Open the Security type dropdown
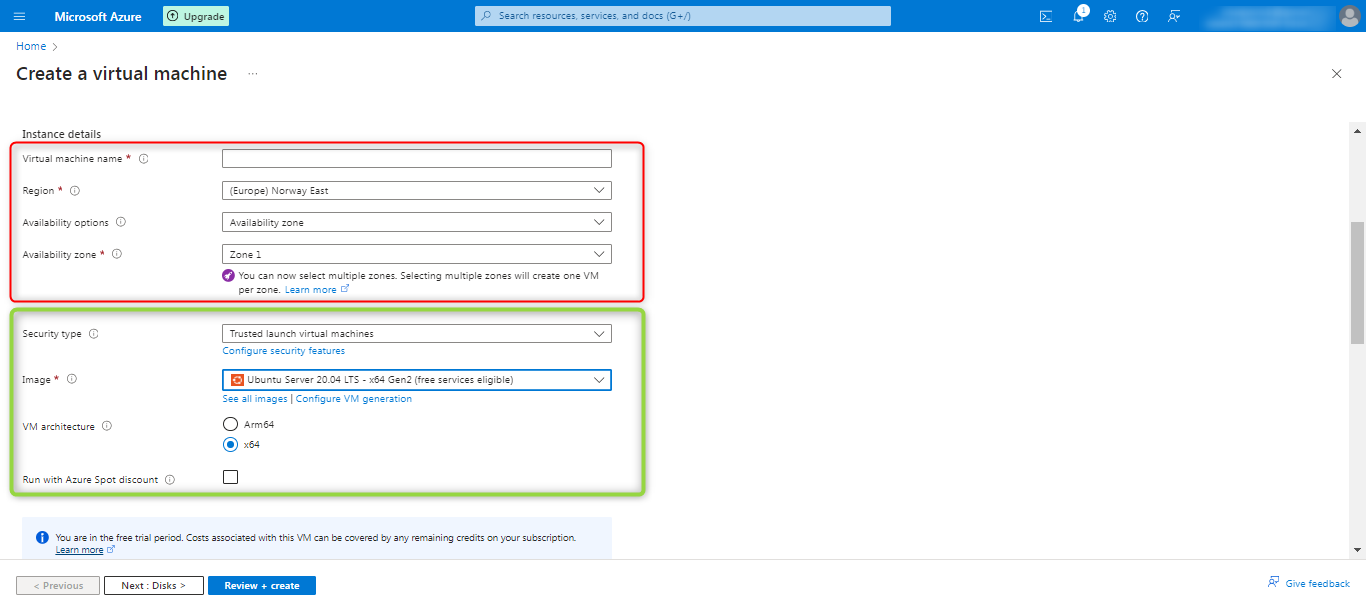 click(416, 333)
